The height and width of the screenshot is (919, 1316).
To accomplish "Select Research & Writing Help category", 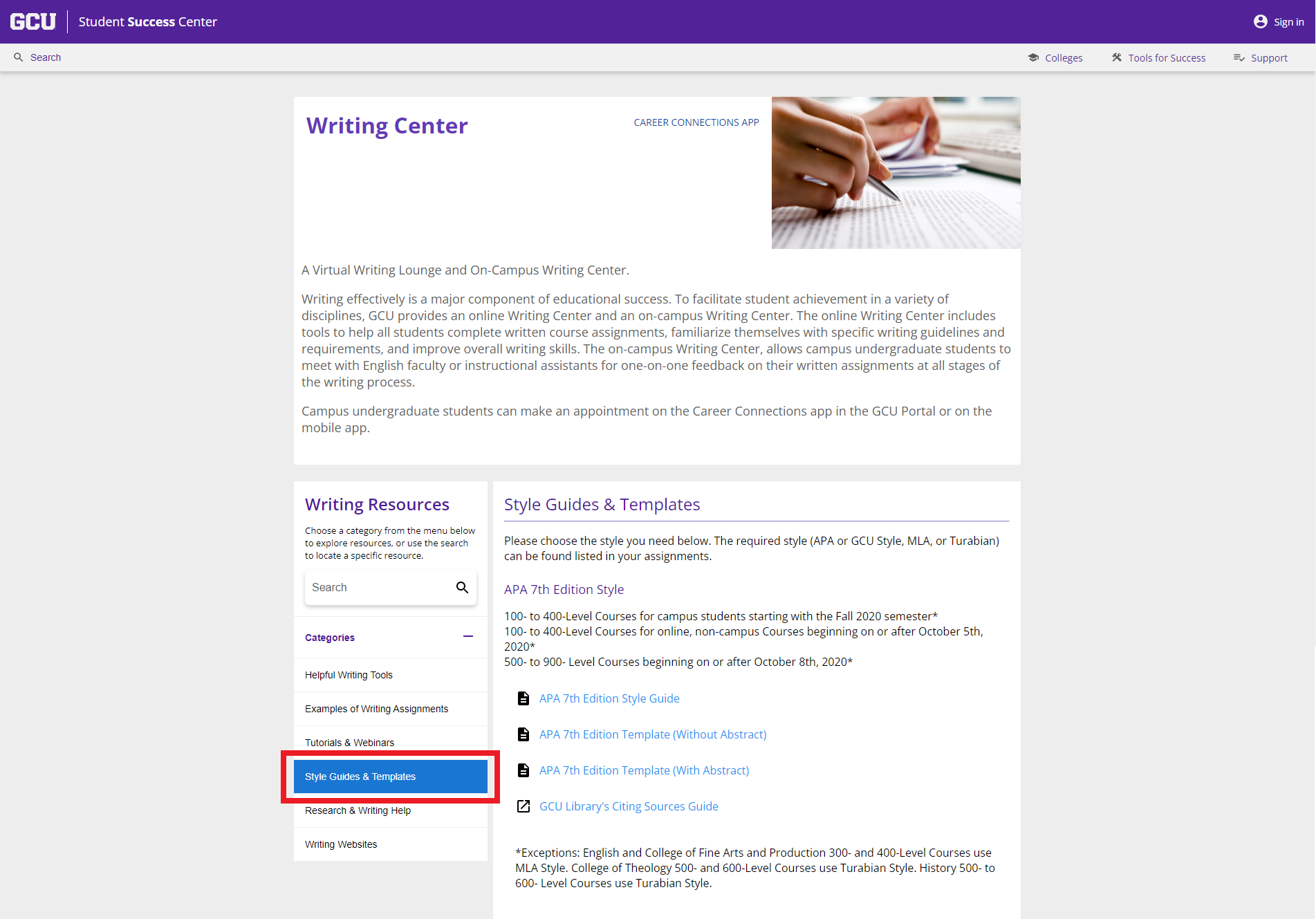I will pyautogui.click(x=391, y=810).
